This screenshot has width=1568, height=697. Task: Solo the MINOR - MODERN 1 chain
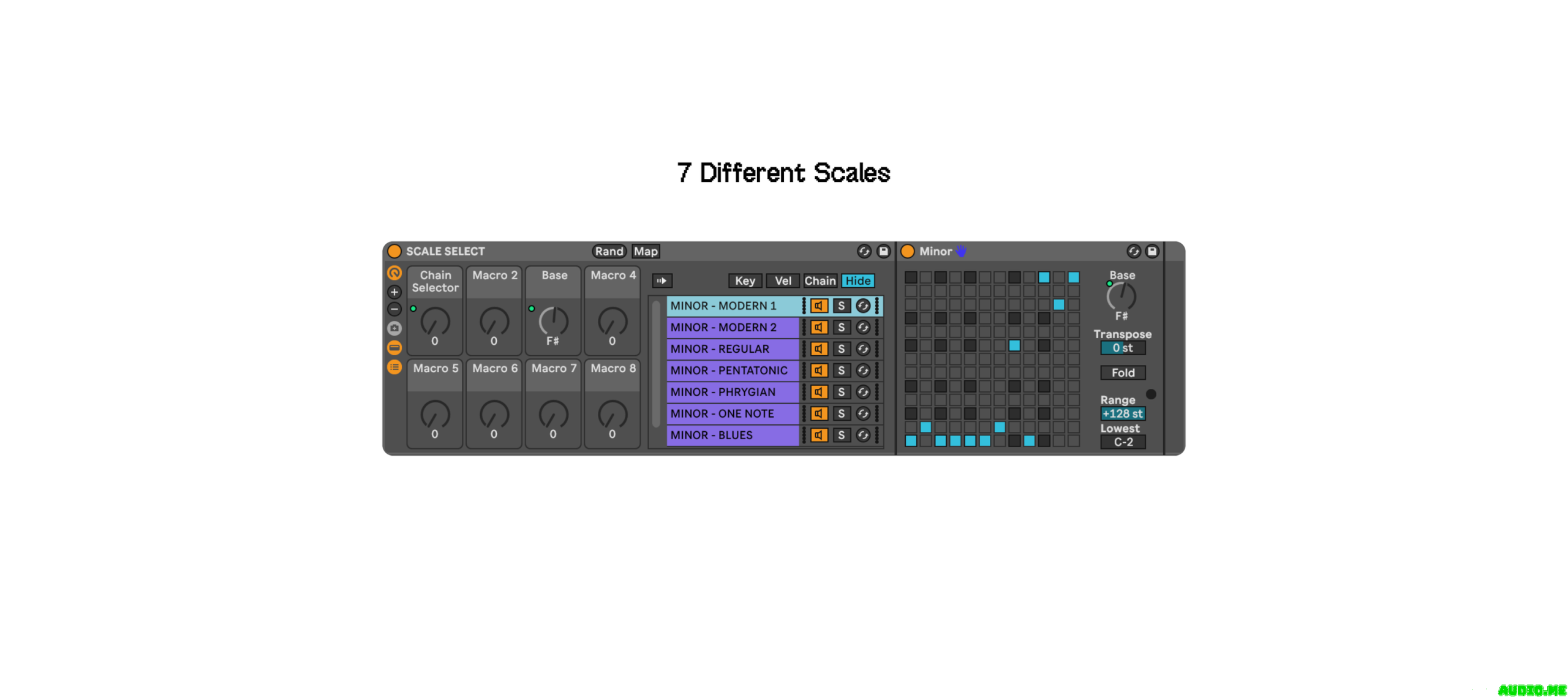[842, 306]
